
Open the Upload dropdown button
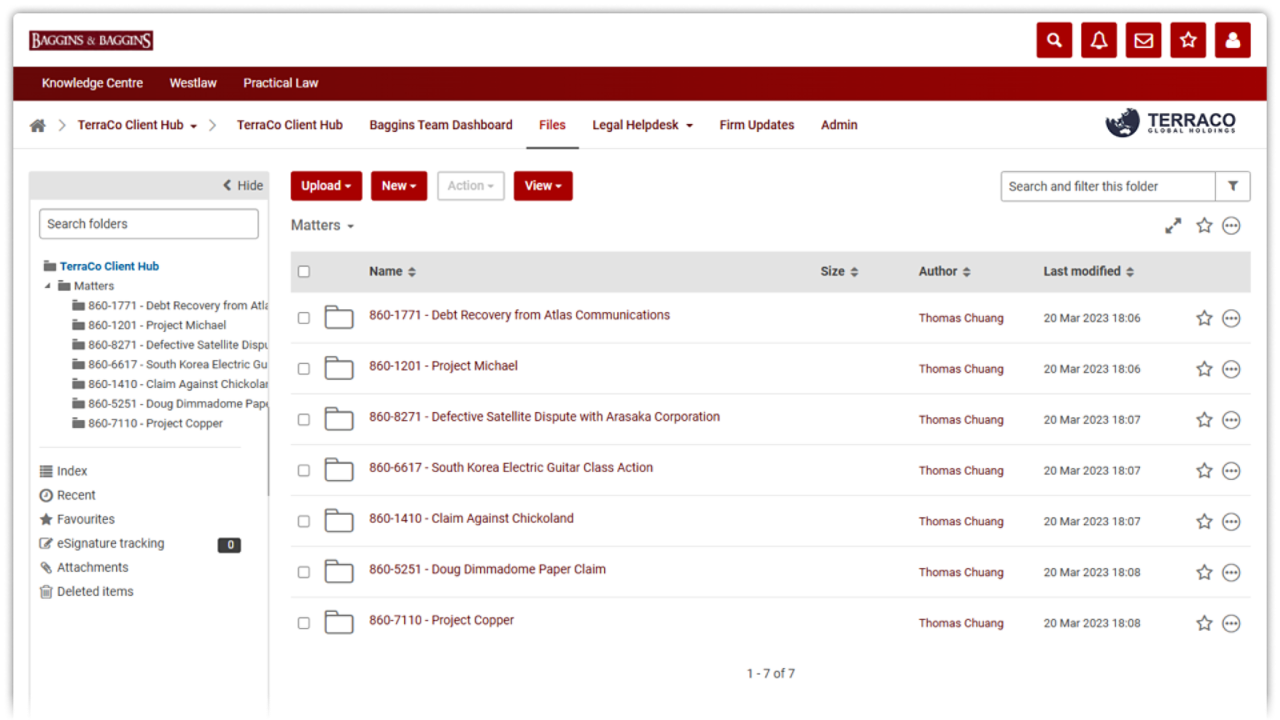326,186
